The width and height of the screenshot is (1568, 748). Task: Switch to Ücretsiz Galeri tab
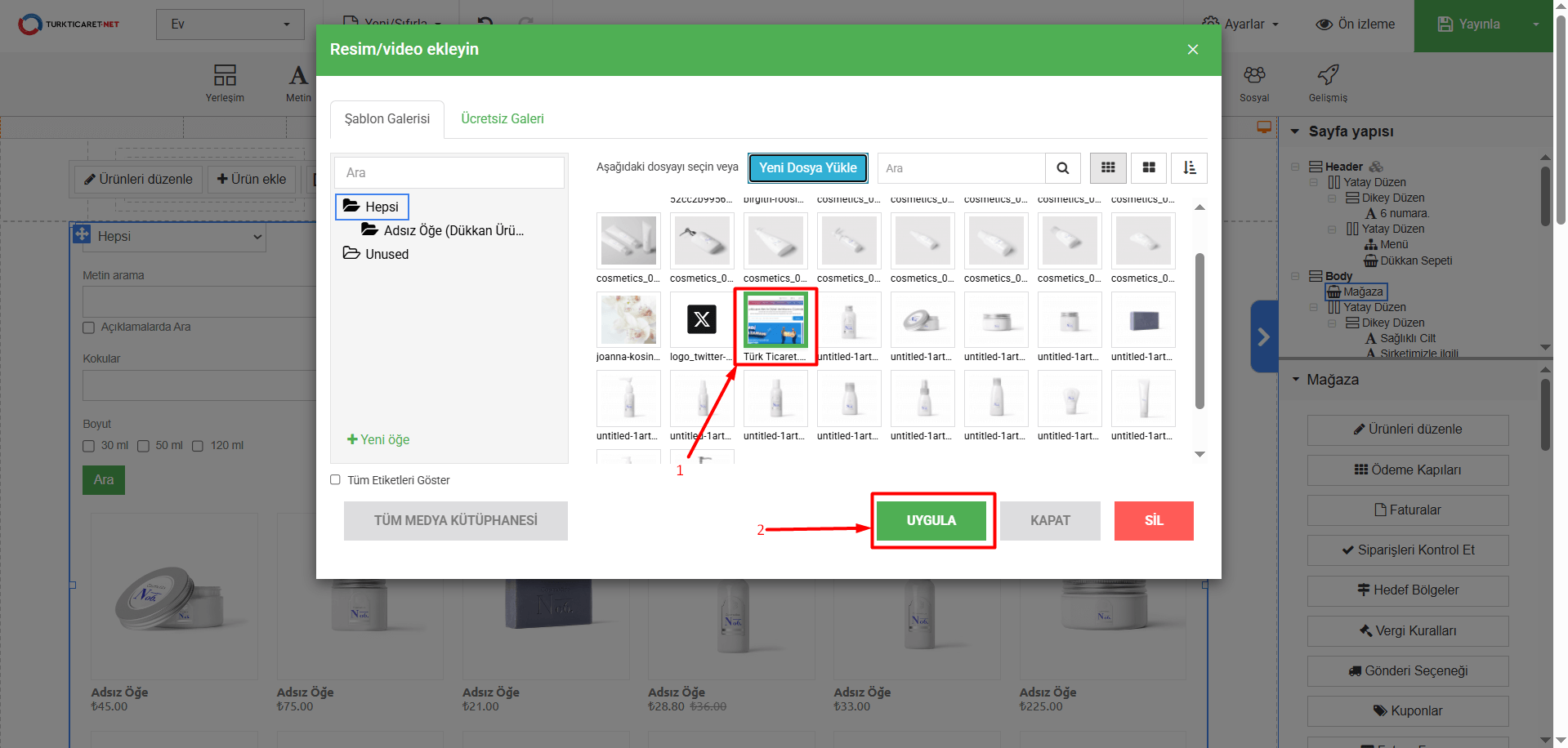pyautogui.click(x=502, y=119)
